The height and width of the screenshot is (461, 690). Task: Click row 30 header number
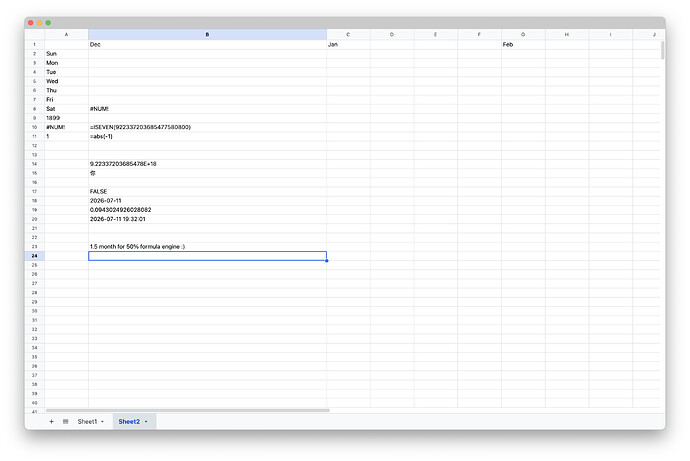point(34,311)
